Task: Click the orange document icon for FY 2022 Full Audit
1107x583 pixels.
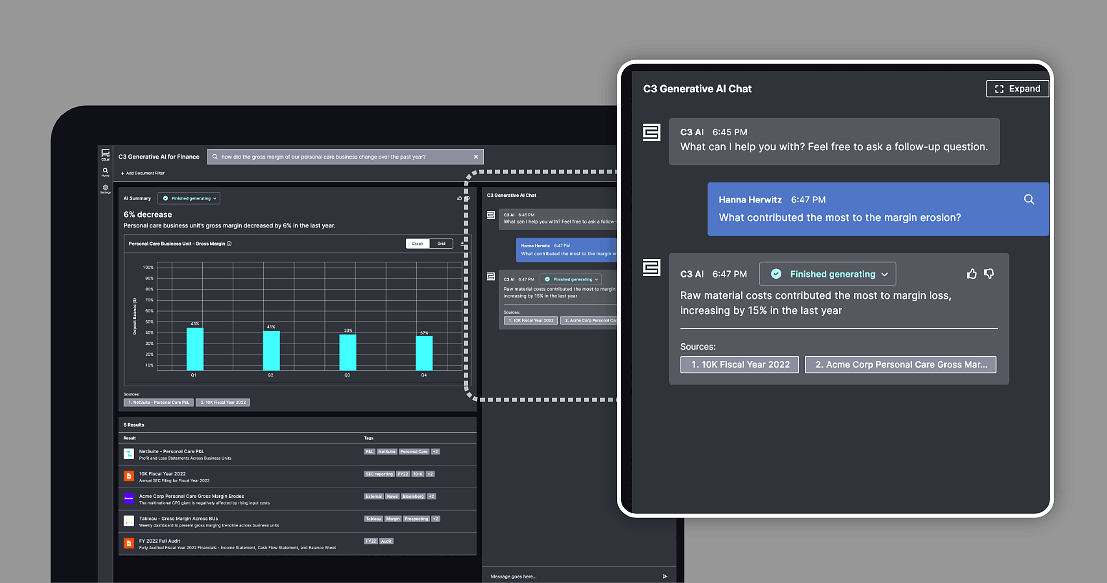Action: click(x=128, y=543)
